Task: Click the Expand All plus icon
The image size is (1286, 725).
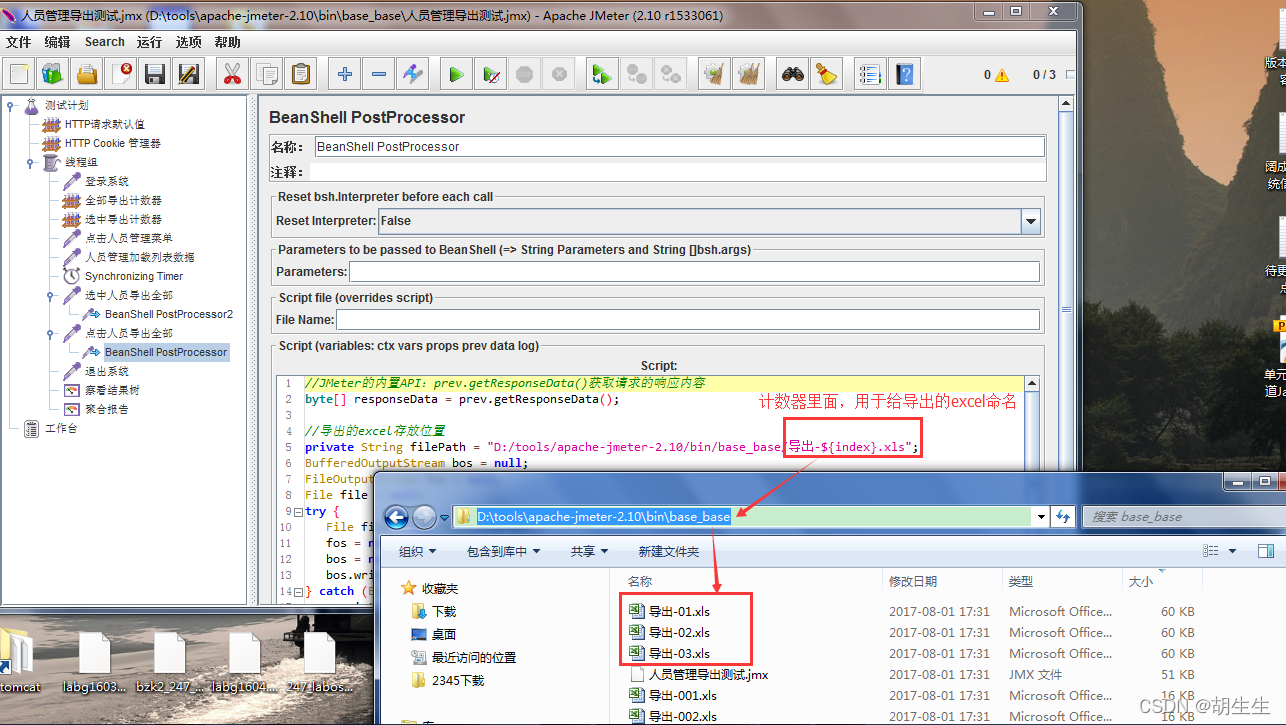Action: click(x=345, y=74)
